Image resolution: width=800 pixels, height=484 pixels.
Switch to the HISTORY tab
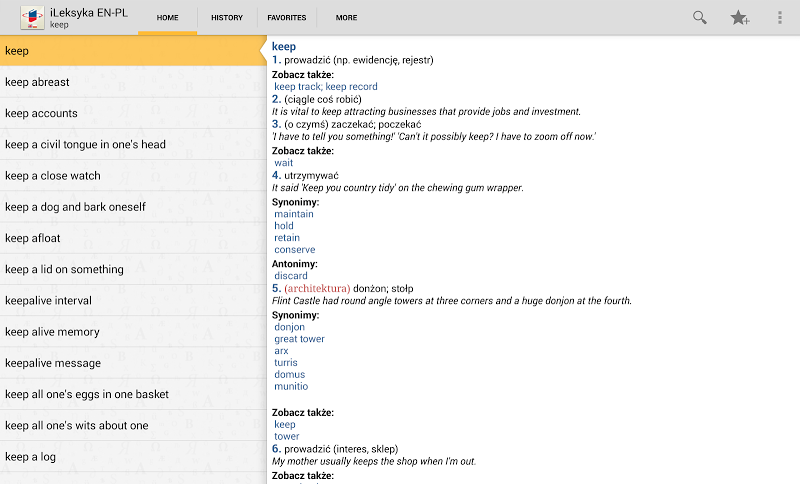227,18
